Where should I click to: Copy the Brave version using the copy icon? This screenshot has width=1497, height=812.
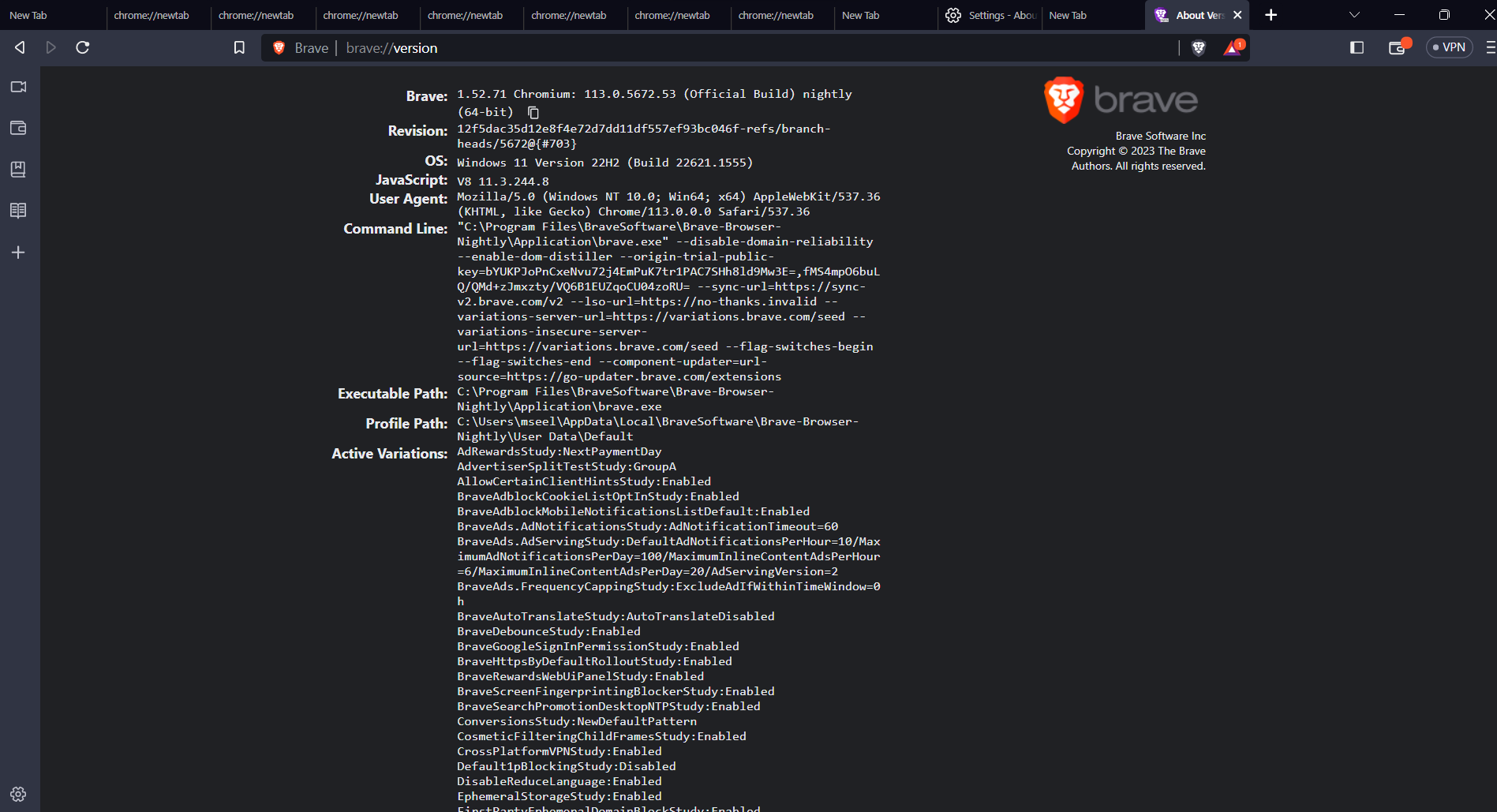[533, 112]
